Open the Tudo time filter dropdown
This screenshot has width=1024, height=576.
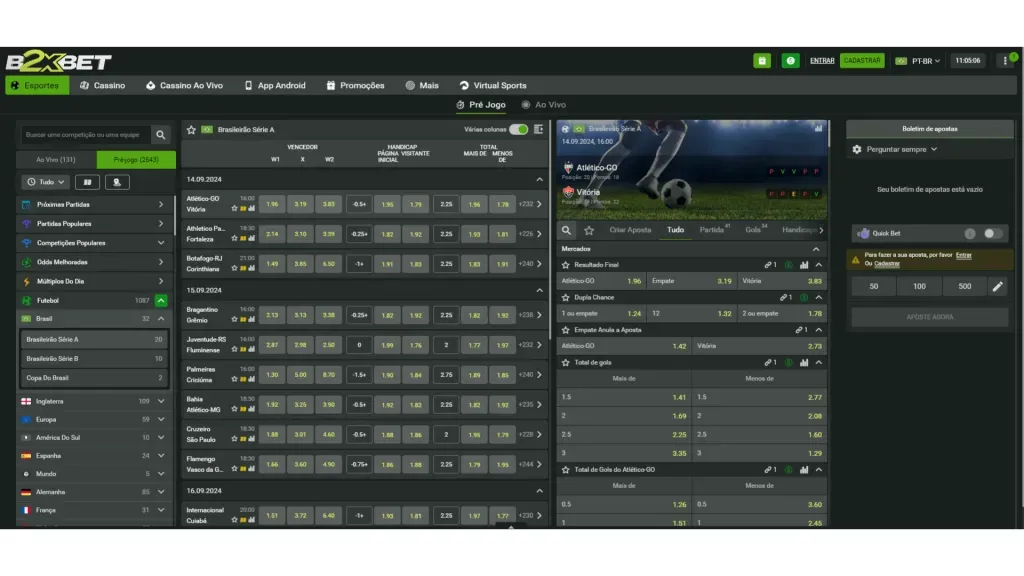44,182
